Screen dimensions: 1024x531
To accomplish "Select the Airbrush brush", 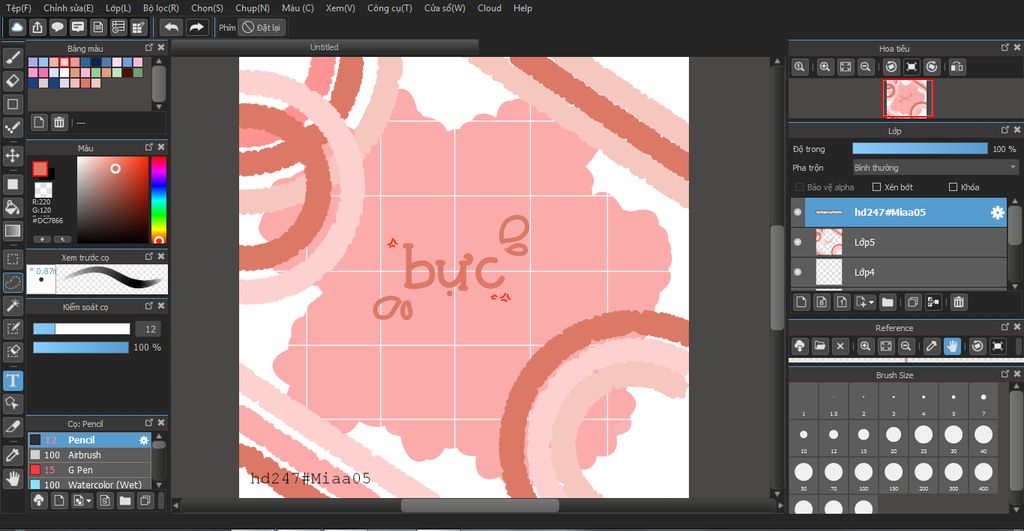I will [x=89, y=455].
